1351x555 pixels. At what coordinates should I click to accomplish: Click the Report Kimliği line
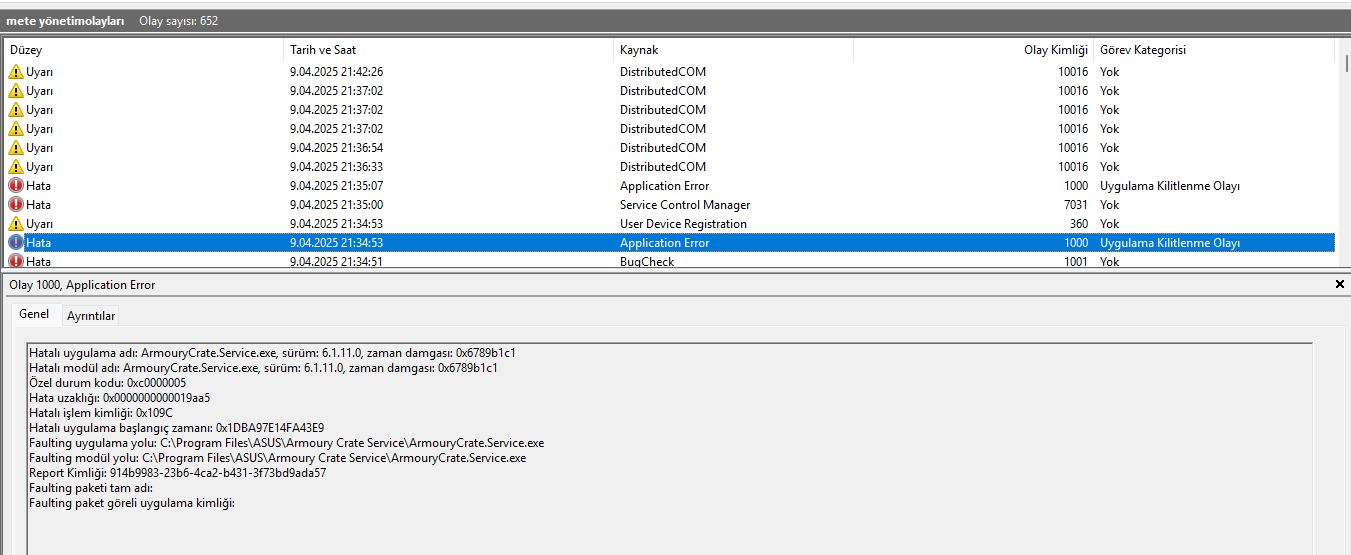[x=177, y=473]
